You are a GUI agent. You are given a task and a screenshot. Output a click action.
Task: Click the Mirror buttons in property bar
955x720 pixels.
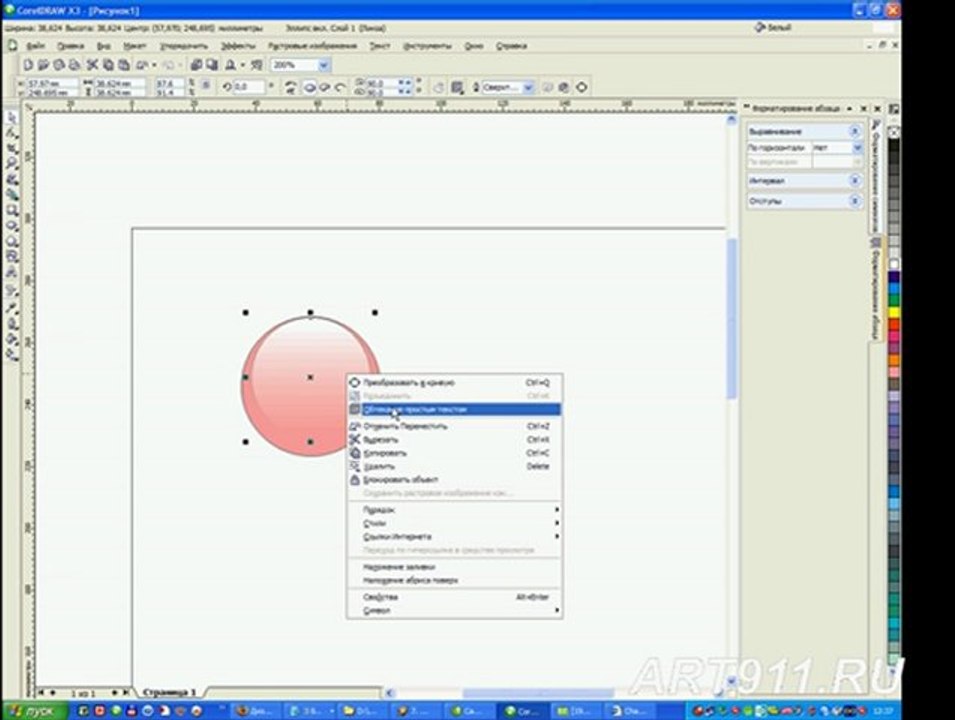coord(291,87)
